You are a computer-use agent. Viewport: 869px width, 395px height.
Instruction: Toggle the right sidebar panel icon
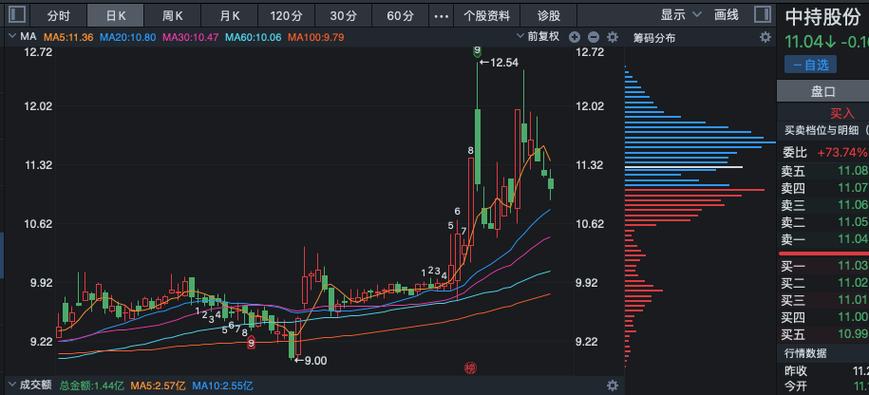coord(763,15)
